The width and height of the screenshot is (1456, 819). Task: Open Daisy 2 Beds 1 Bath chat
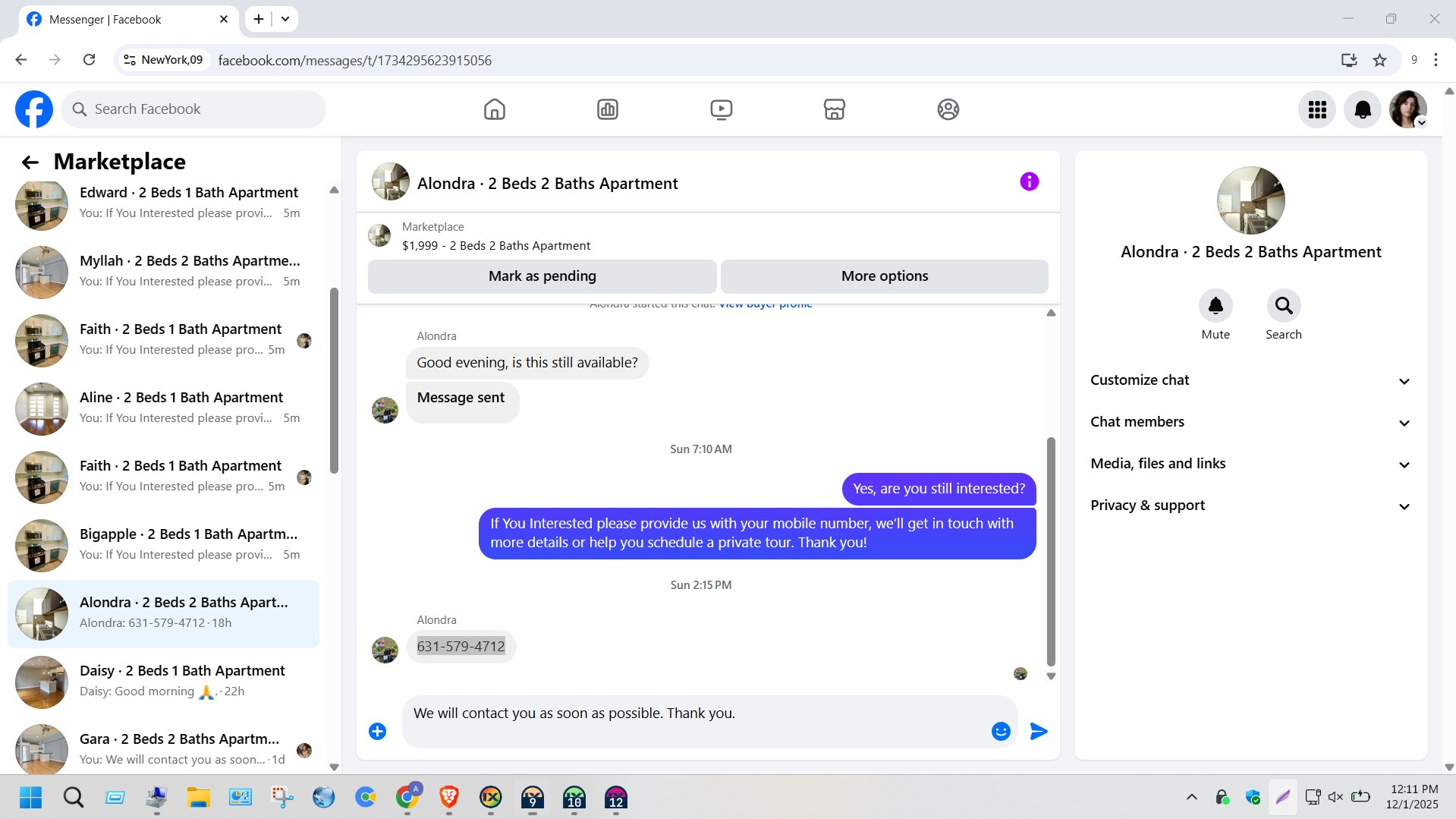click(x=163, y=682)
